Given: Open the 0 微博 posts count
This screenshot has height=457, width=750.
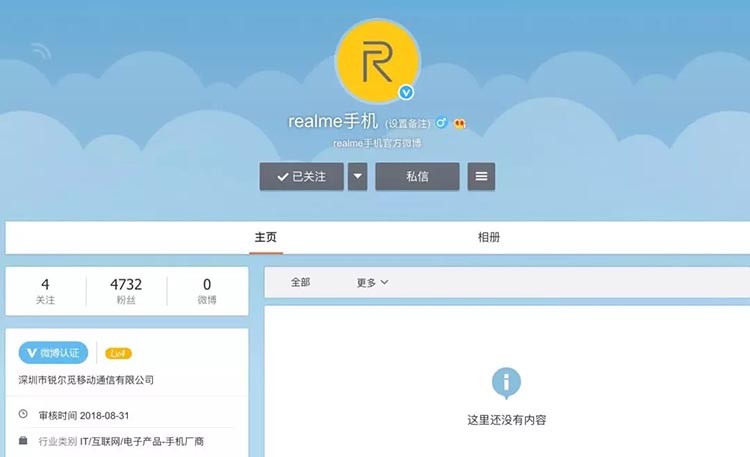Looking at the screenshot, I should pos(207,291).
